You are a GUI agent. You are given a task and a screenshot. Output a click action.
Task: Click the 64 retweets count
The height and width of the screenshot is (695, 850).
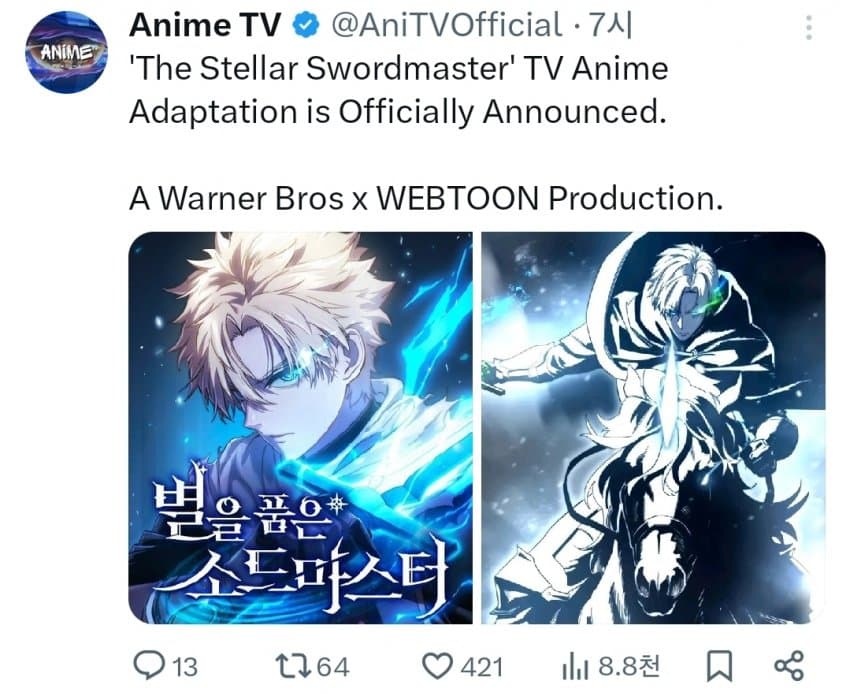(x=333, y=667)
